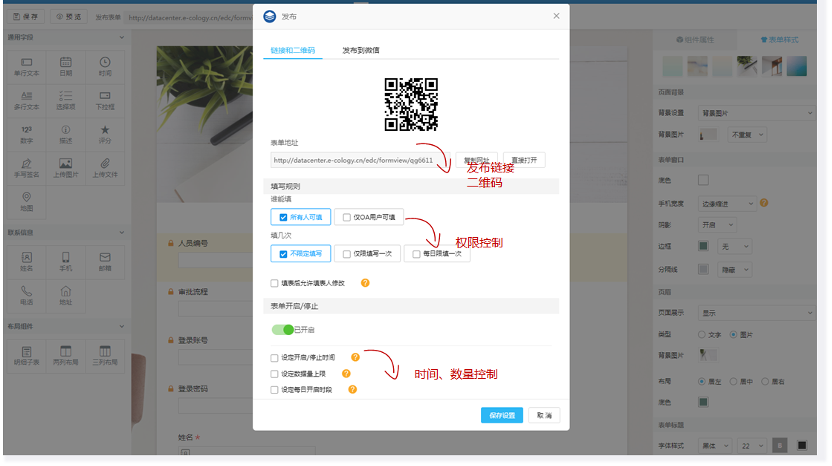
Task: Click the QR code image
Action: pyautogui.click(x=411, y=104)
